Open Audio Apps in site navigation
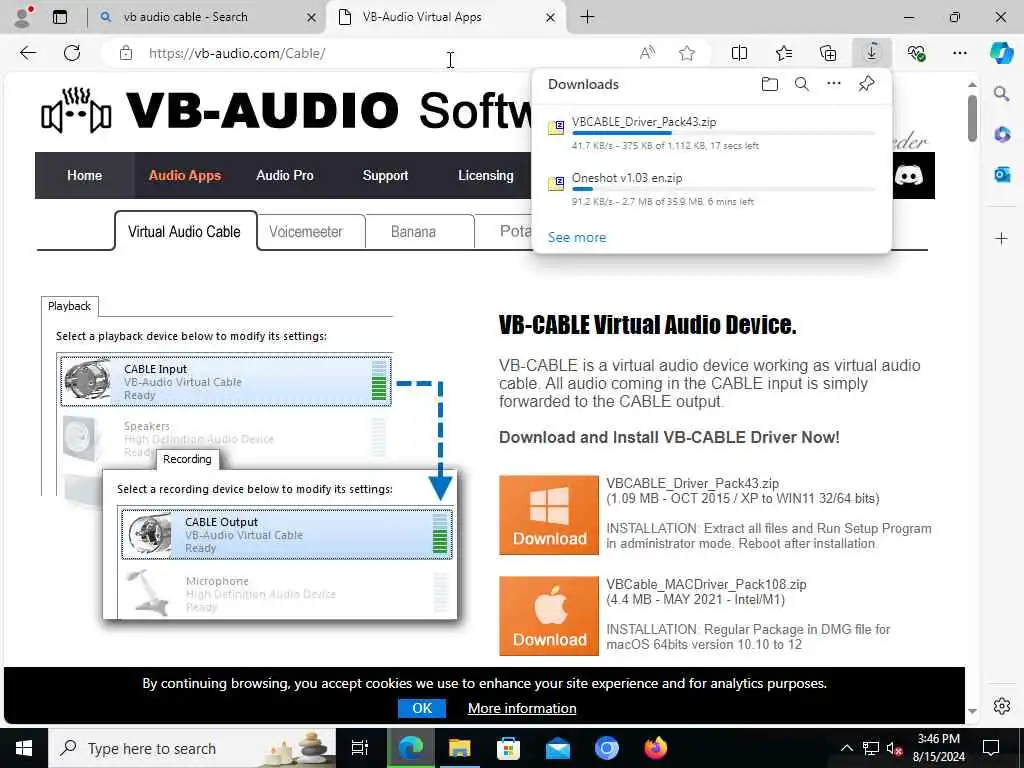This screenshot has height=768, width=1024. [x=185, y=175]
